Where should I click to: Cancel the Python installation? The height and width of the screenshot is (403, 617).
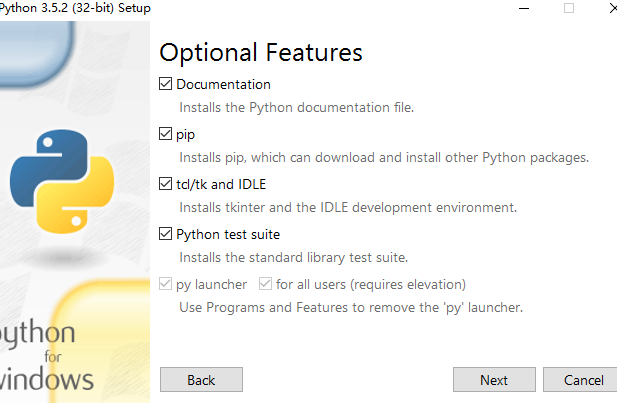(x=582, y=380)
